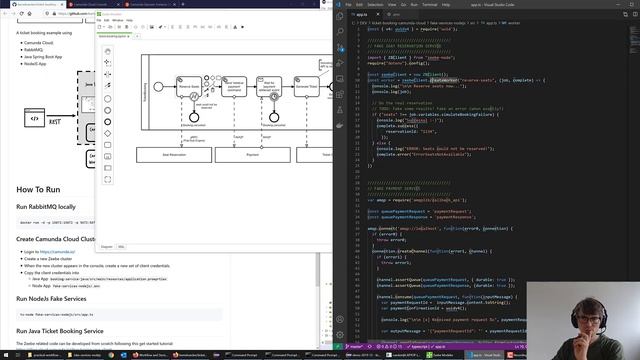Click the browser back button
The height and width of the screenshot is (360, 640).
point(5,13)
